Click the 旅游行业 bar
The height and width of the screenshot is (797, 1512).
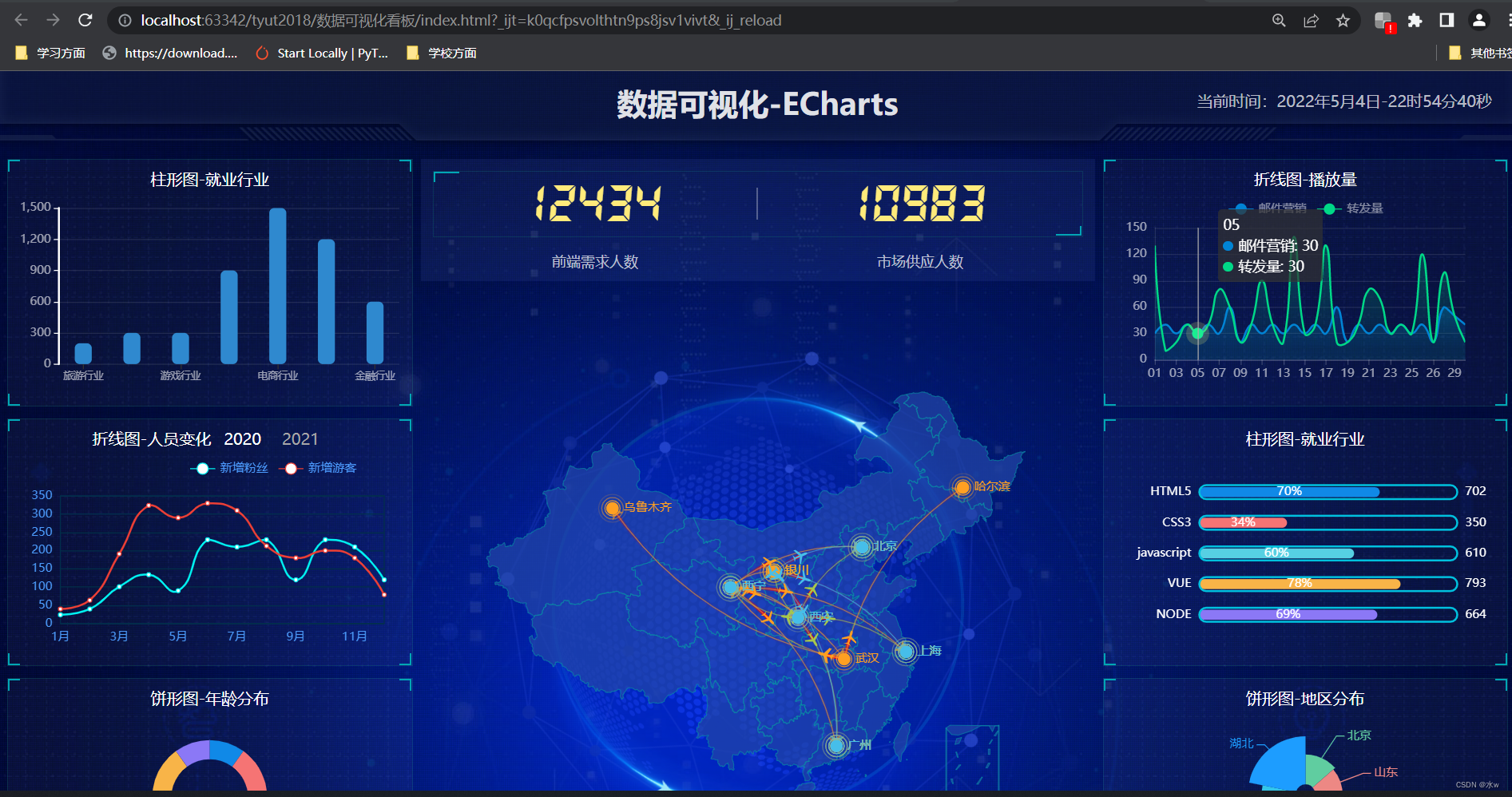tap(83, 354)
